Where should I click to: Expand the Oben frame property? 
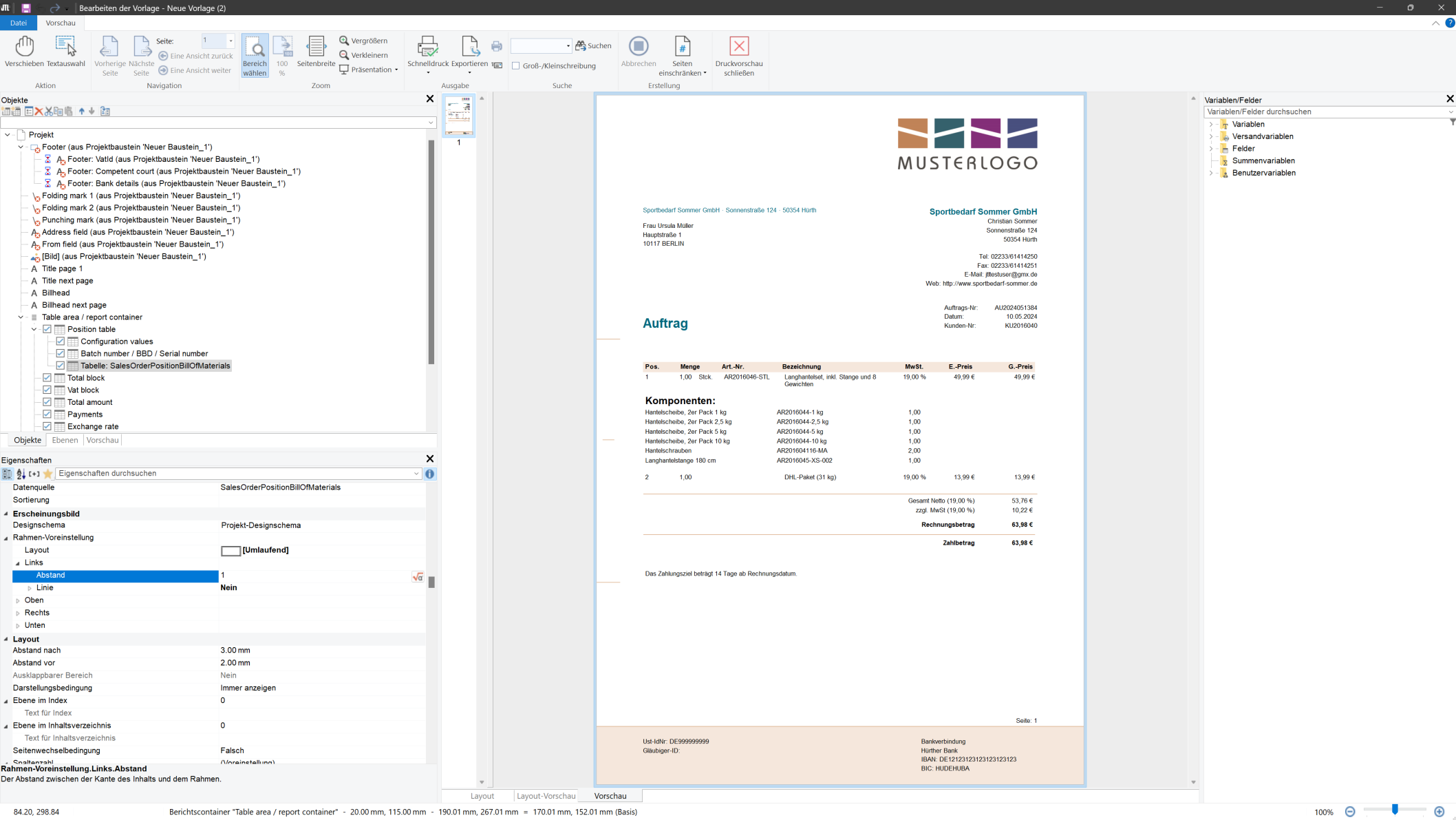pyautogui.click(x=18, y=601)
